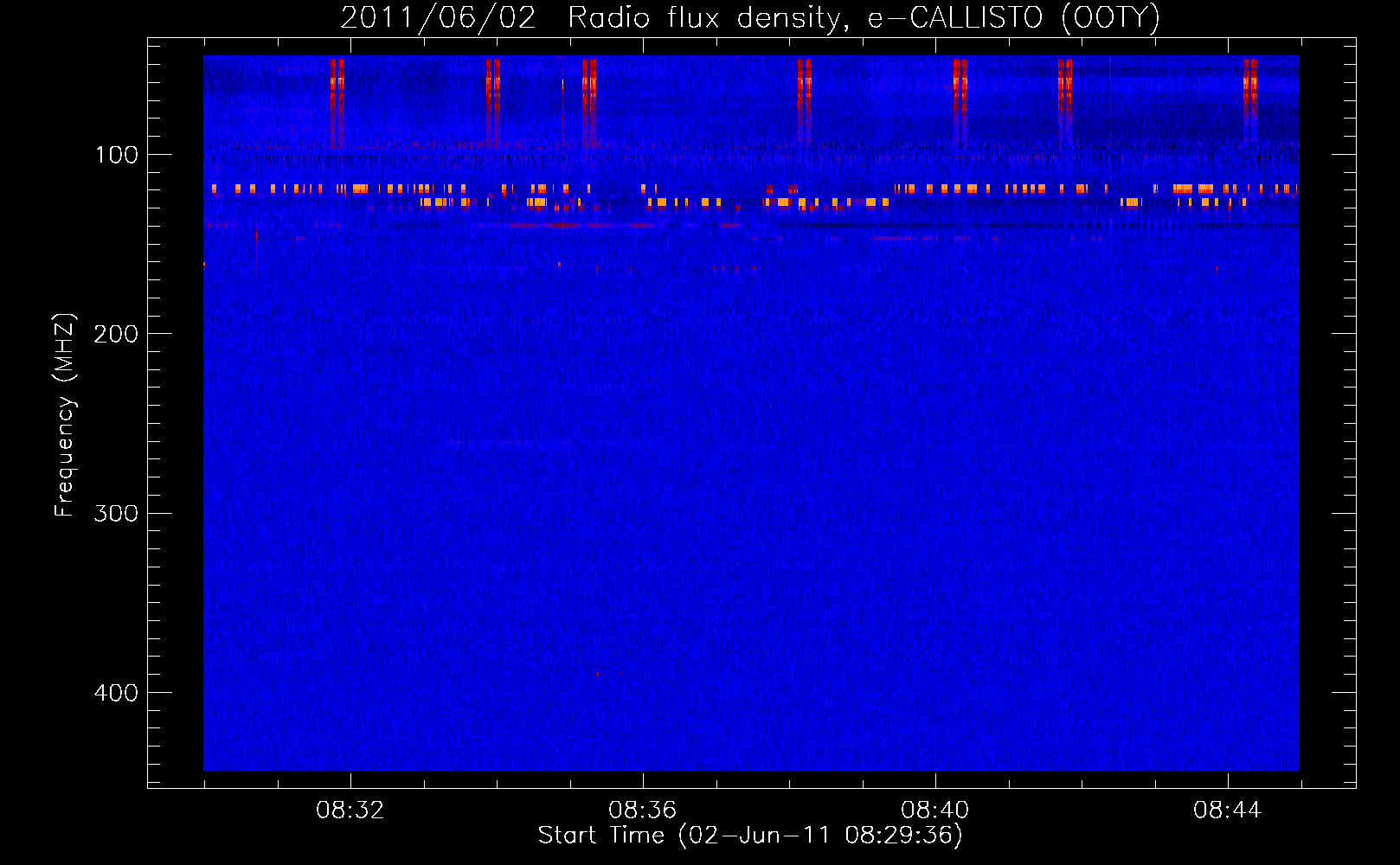This screenshot has width=1400, height=865.
Task: Click the 'Start Time (02-Jun-11 08:29:36)' label
Action: [x=750, y=836]
